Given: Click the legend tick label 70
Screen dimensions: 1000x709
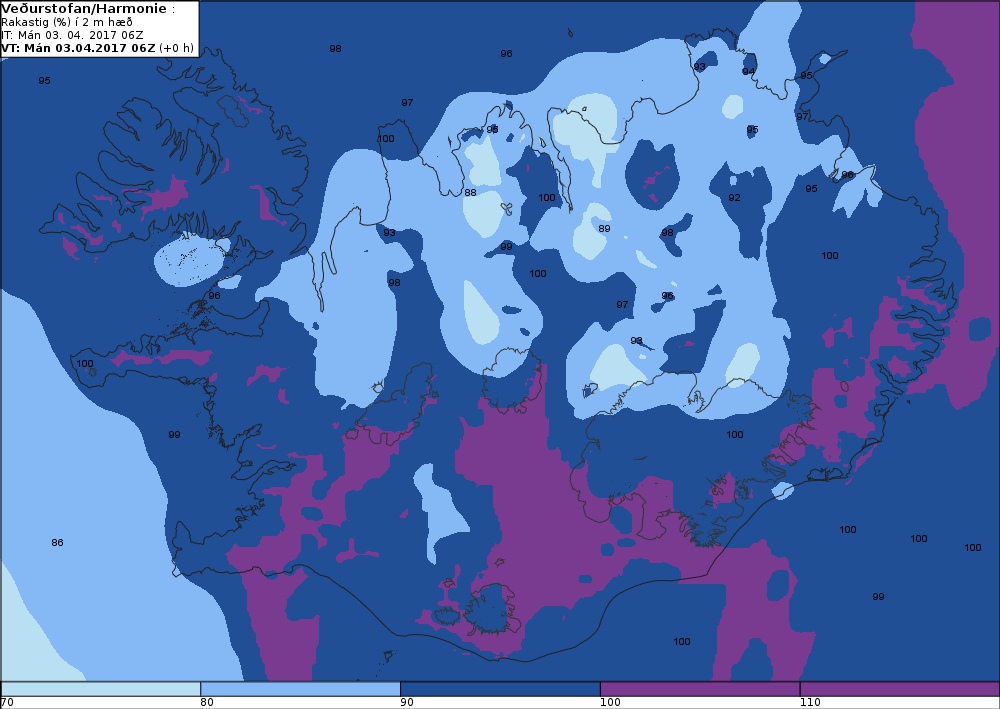Looking at the screenshot, I should pos(7,702).
